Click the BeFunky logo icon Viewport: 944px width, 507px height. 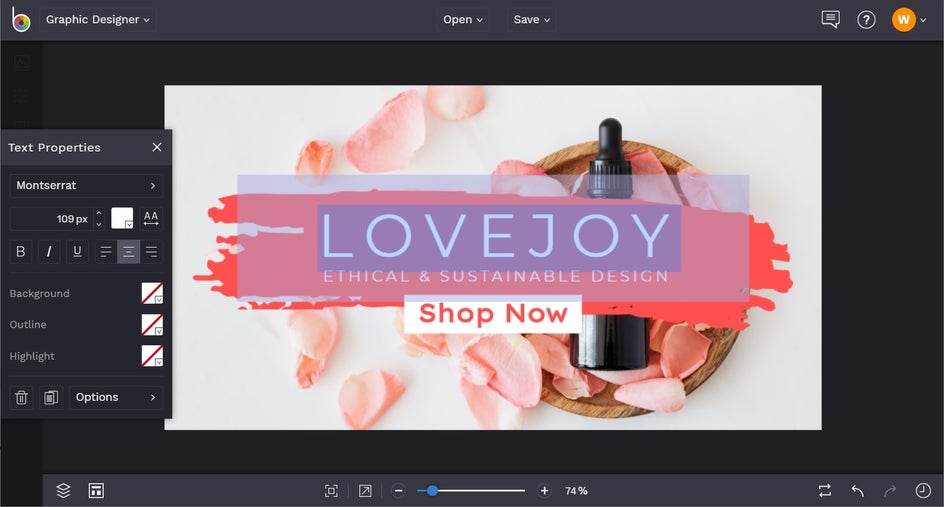pos(21,19)
